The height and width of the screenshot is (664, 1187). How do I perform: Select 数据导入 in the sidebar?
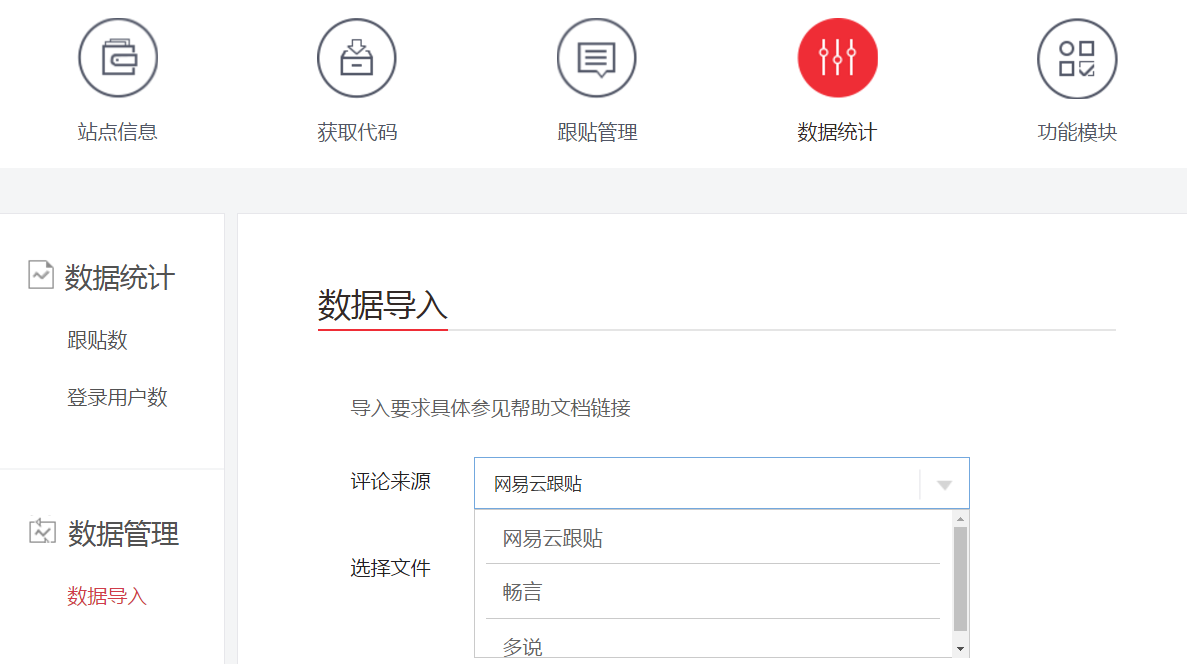(107, 597)
